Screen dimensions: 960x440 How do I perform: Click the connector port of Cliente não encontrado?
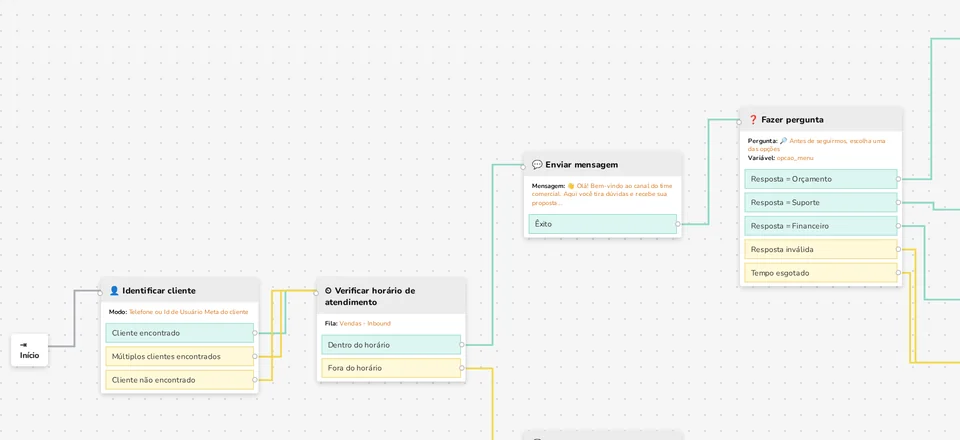point(255,380)
